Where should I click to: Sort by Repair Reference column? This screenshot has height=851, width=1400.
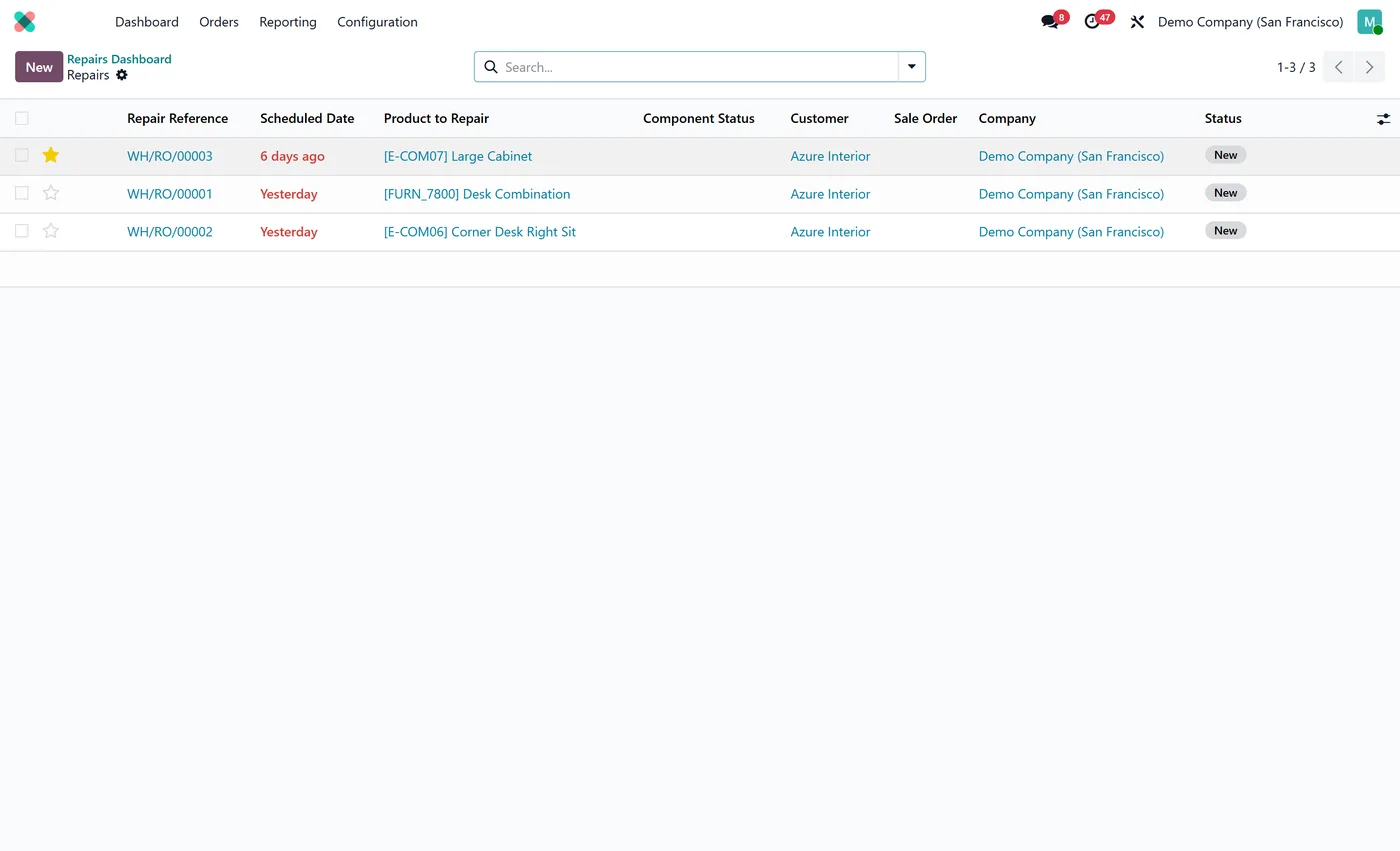click(177, 118)
